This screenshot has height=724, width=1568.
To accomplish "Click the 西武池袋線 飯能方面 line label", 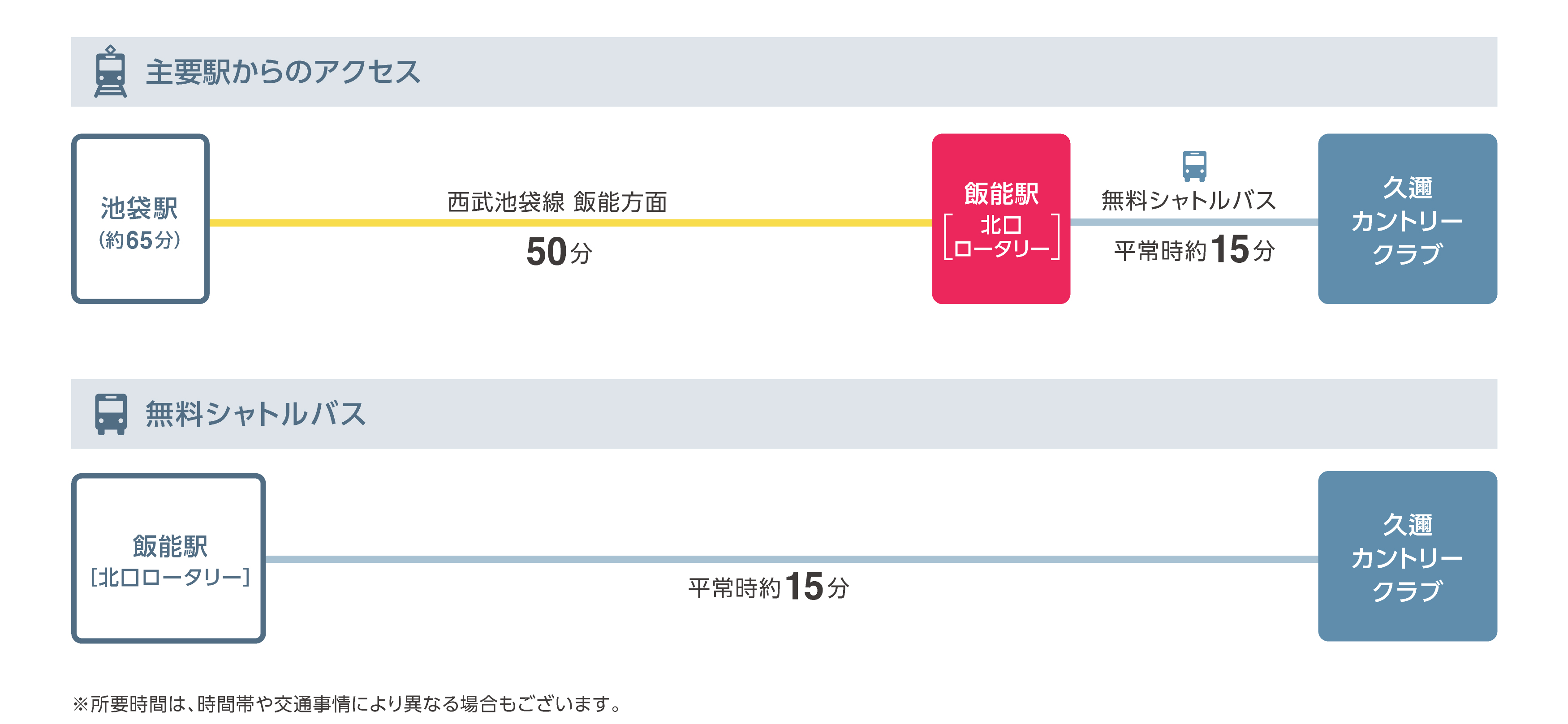I will coord(557,202).
